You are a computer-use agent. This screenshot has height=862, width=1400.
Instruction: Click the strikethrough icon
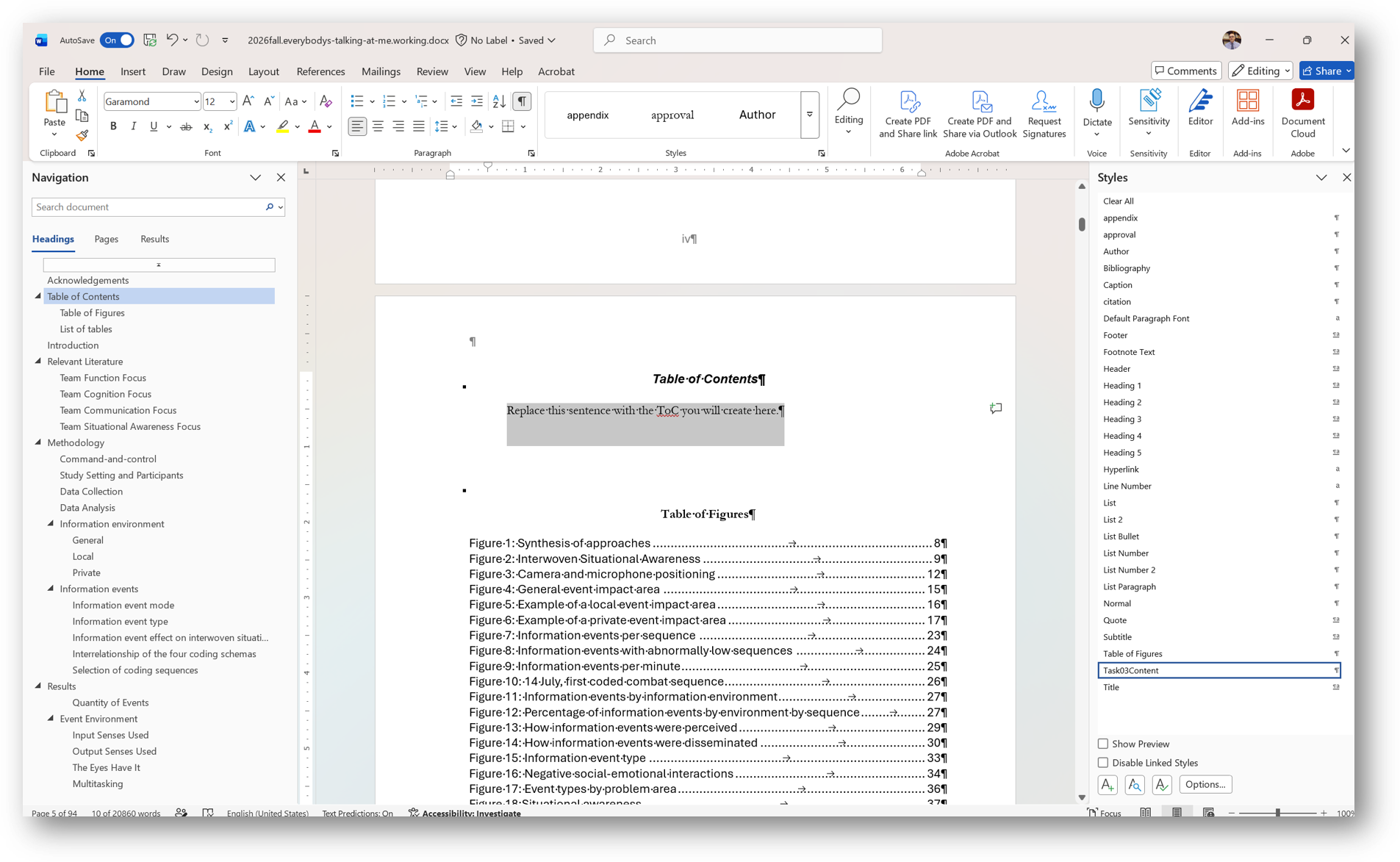[186, 126]
